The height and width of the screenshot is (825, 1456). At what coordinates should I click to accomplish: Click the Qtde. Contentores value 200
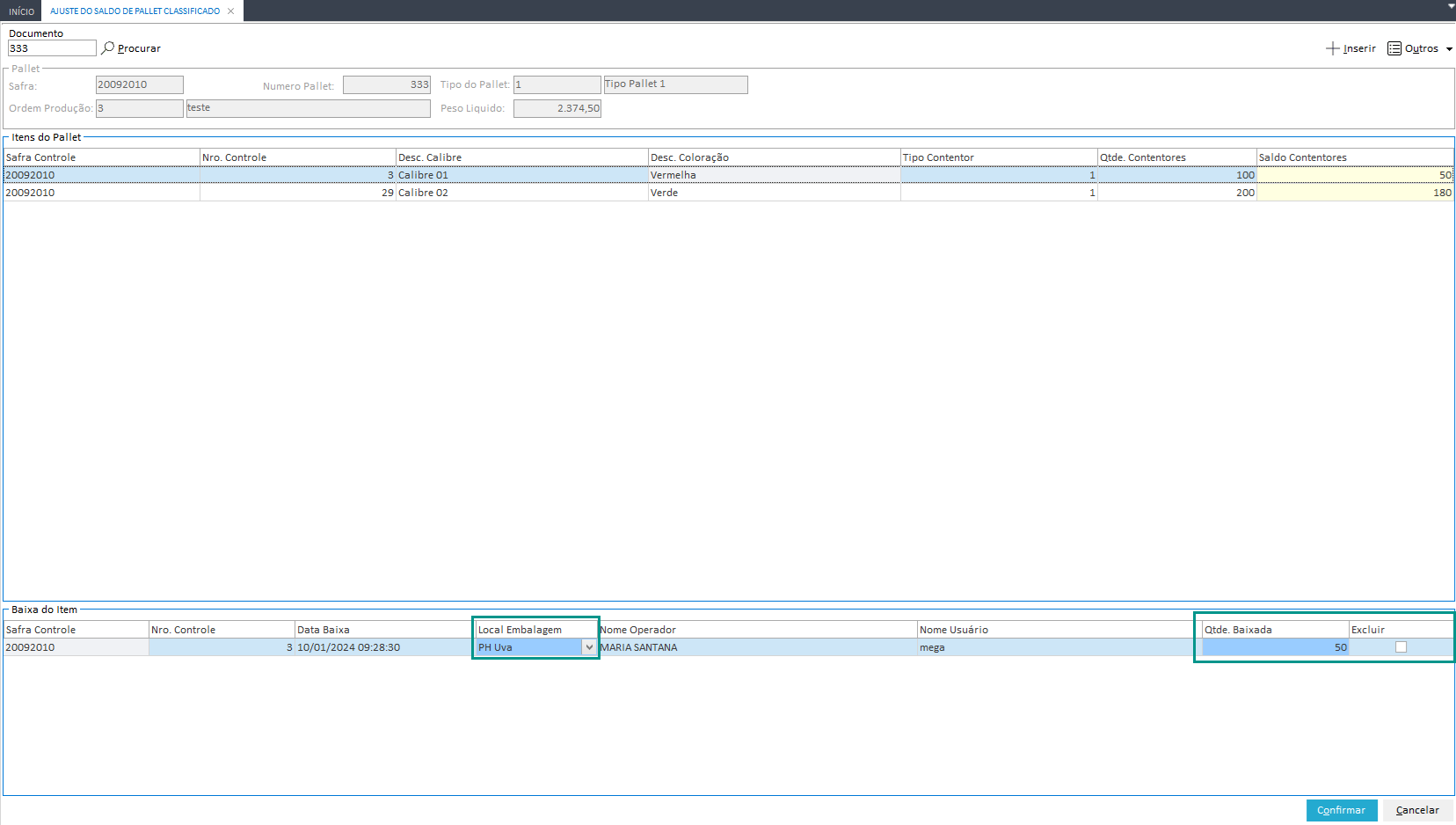(1177, 193)
